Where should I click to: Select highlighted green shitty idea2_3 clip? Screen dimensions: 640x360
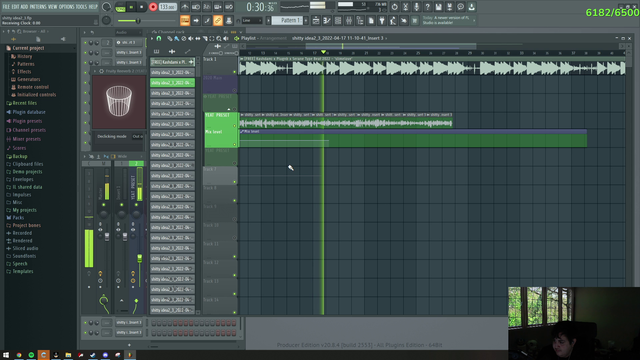tap(172, 83)
